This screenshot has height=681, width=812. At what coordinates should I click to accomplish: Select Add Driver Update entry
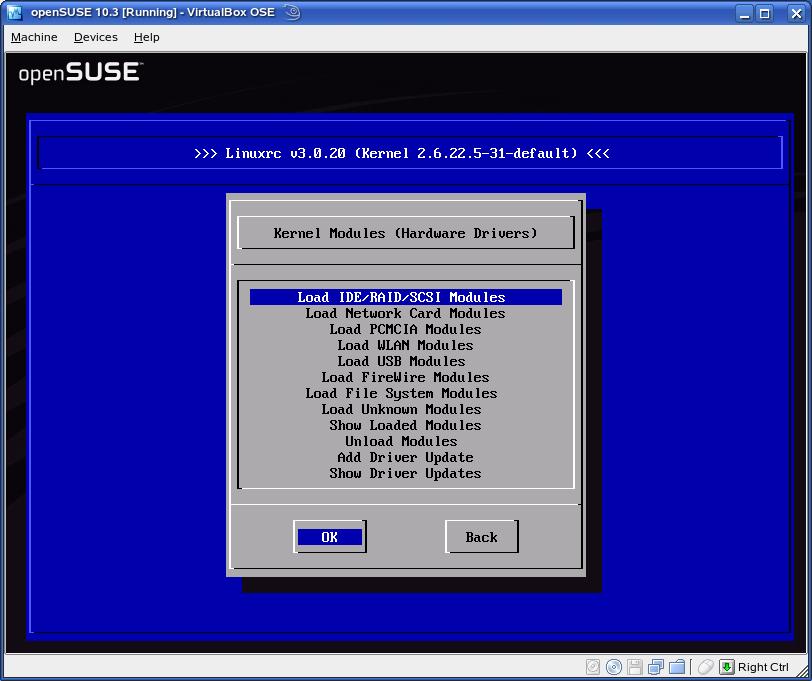pyautogui.click(x=405, y=458)
